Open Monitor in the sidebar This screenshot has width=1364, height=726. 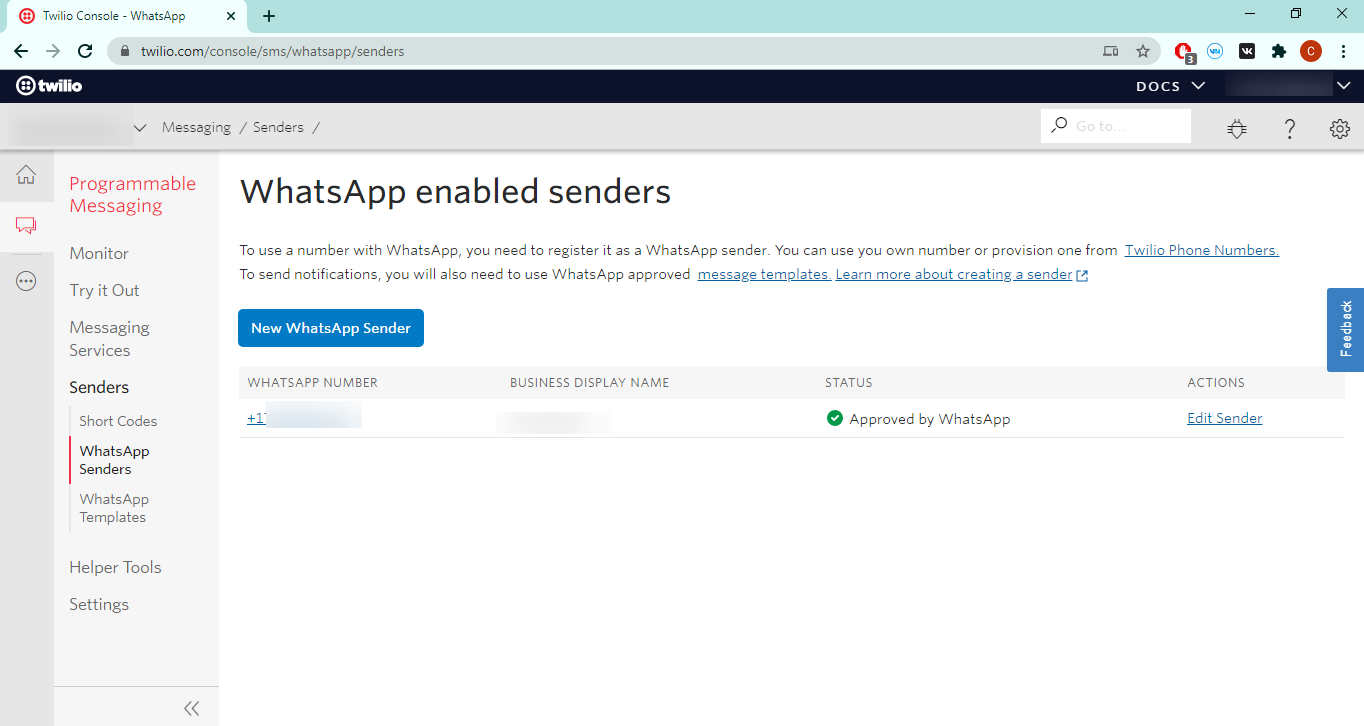click(x=99, y=253)
